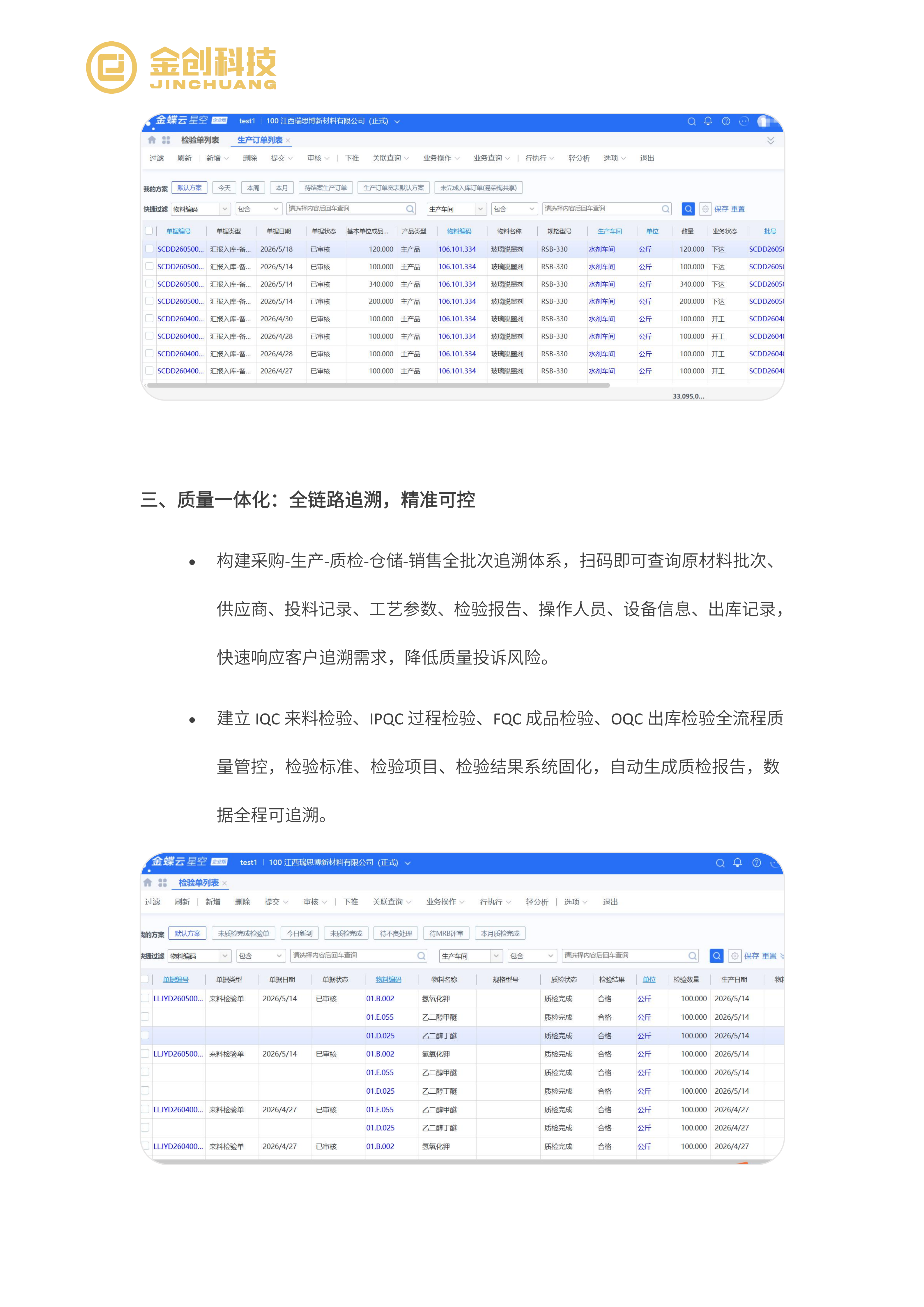The image size is (924, 1307).
Task: Go to home icon beside 检验单列表 in production order window
Action: coord(151,140)
